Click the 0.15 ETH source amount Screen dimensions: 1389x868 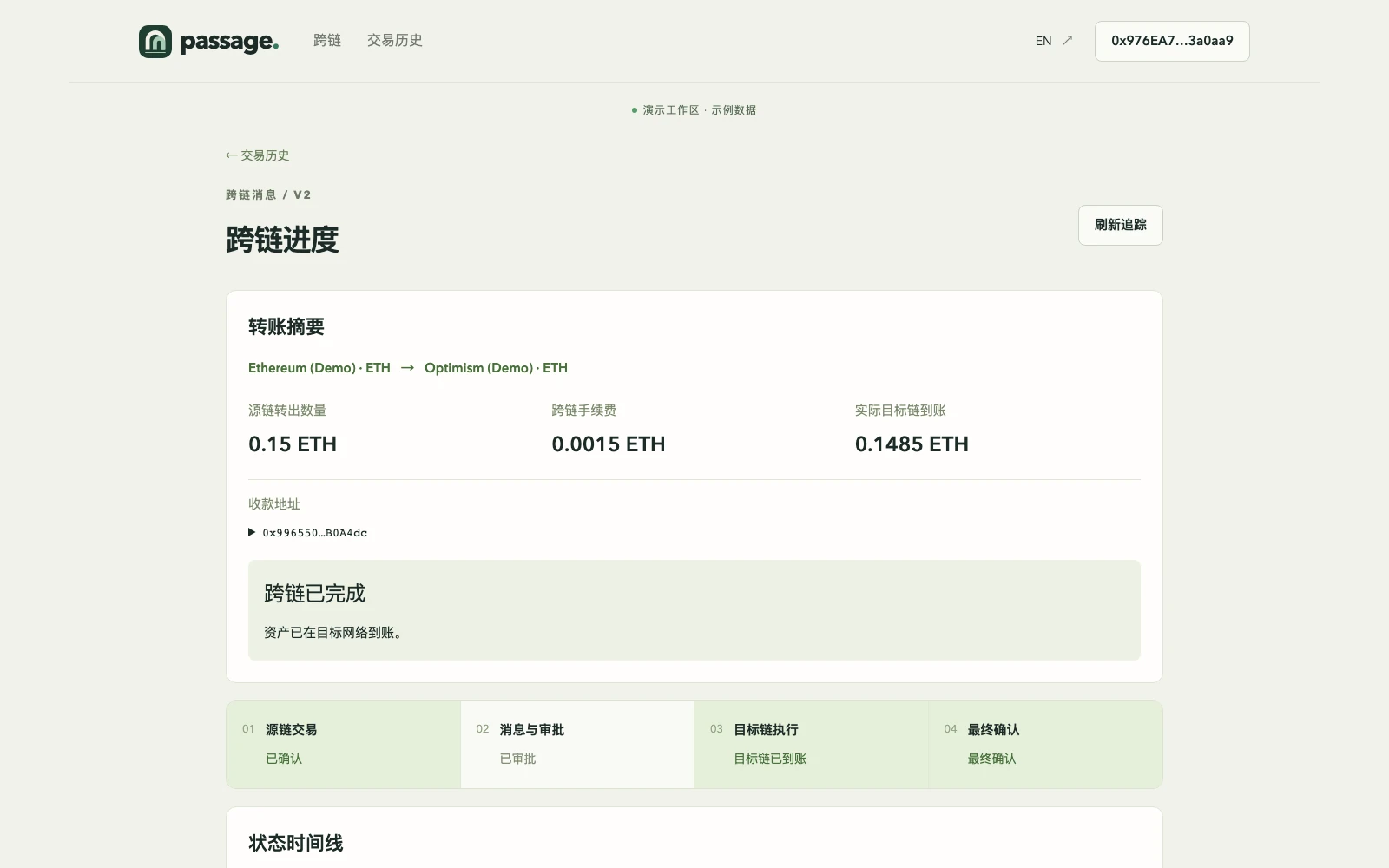click(x=293, y=444)
